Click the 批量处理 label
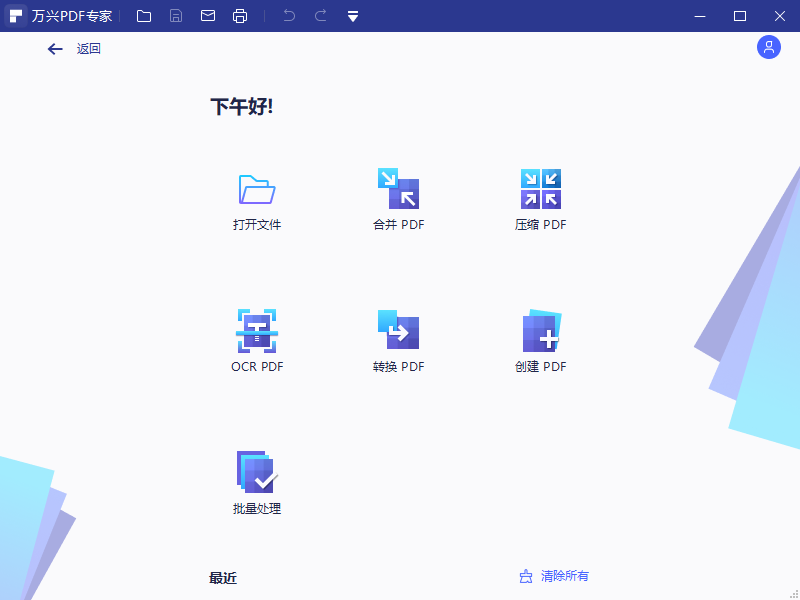Screen dimensions: 800x600 coord(257,509)
